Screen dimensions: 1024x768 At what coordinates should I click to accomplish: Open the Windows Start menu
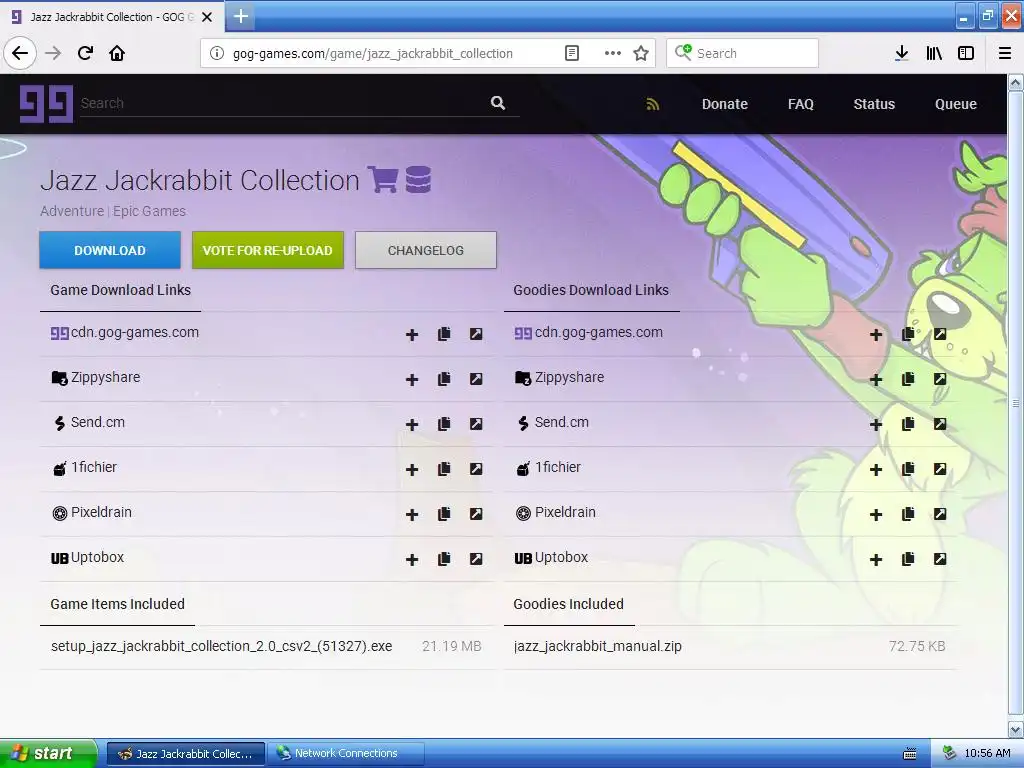[48, 753]
